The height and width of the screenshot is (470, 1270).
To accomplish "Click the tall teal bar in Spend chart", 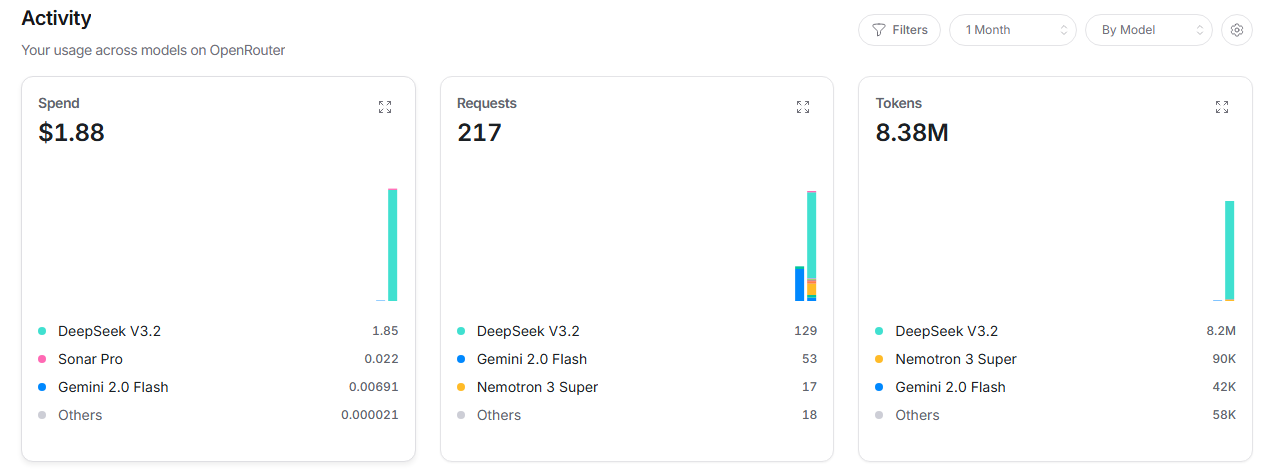I will tap(392, 245).
